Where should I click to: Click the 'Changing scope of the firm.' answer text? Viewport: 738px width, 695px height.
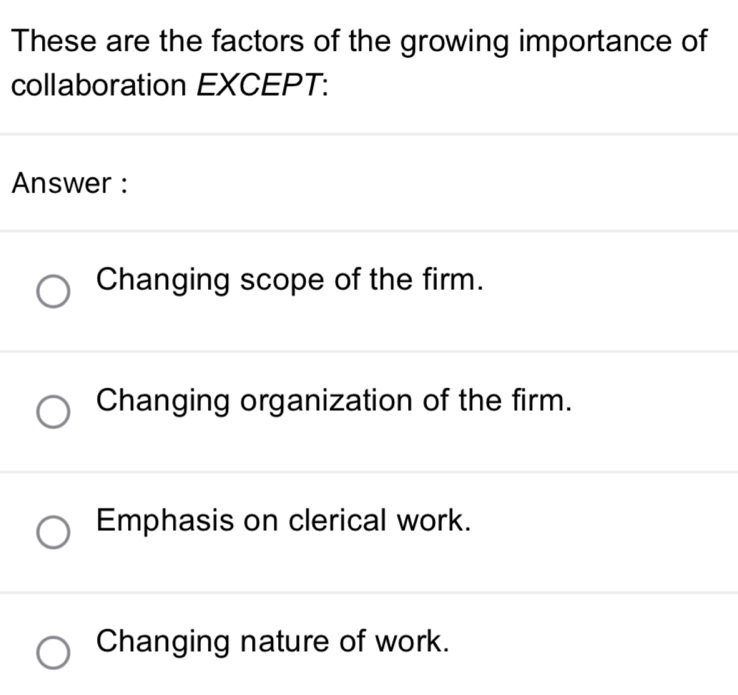(292, 279)
